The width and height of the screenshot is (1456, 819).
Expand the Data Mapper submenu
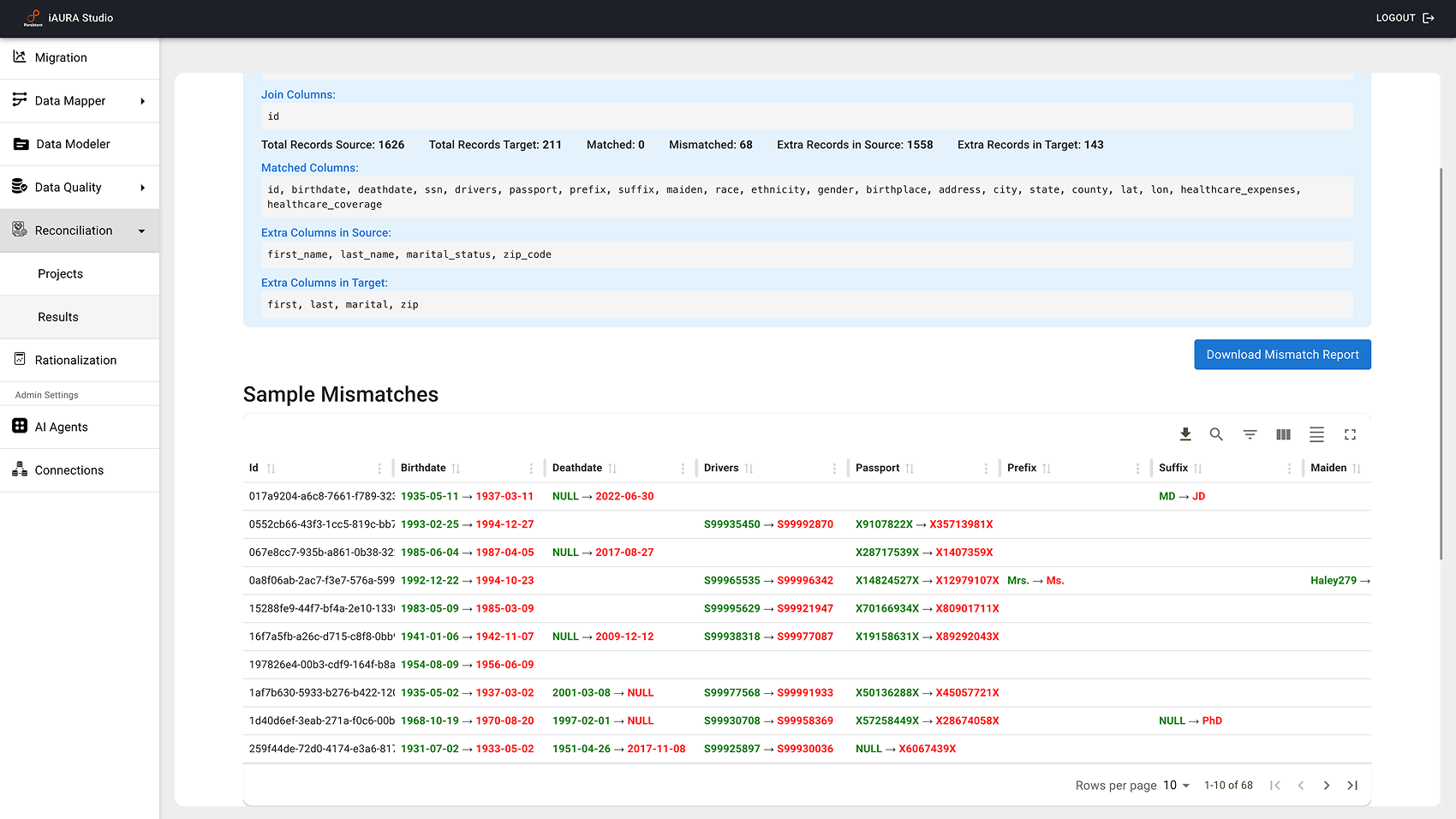[x=142, y=101]
